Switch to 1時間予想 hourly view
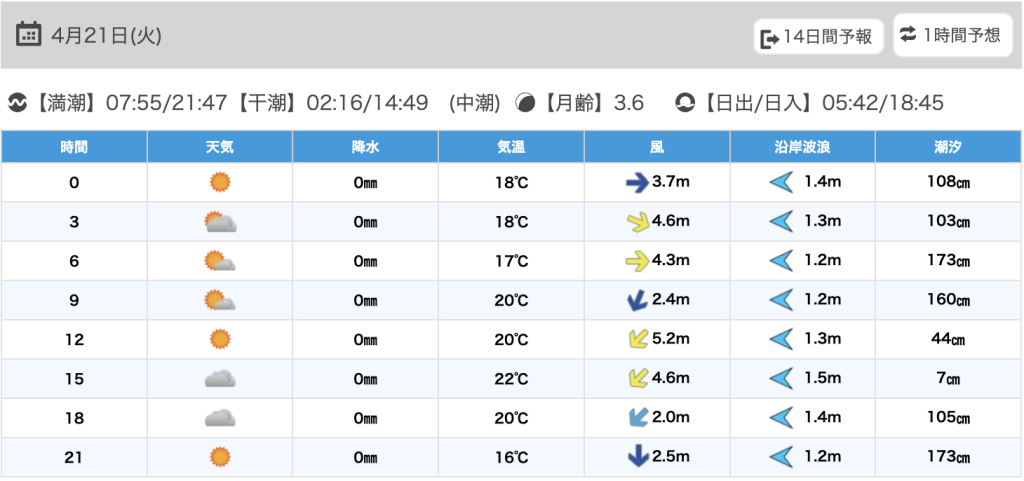 tap(951, 35)
